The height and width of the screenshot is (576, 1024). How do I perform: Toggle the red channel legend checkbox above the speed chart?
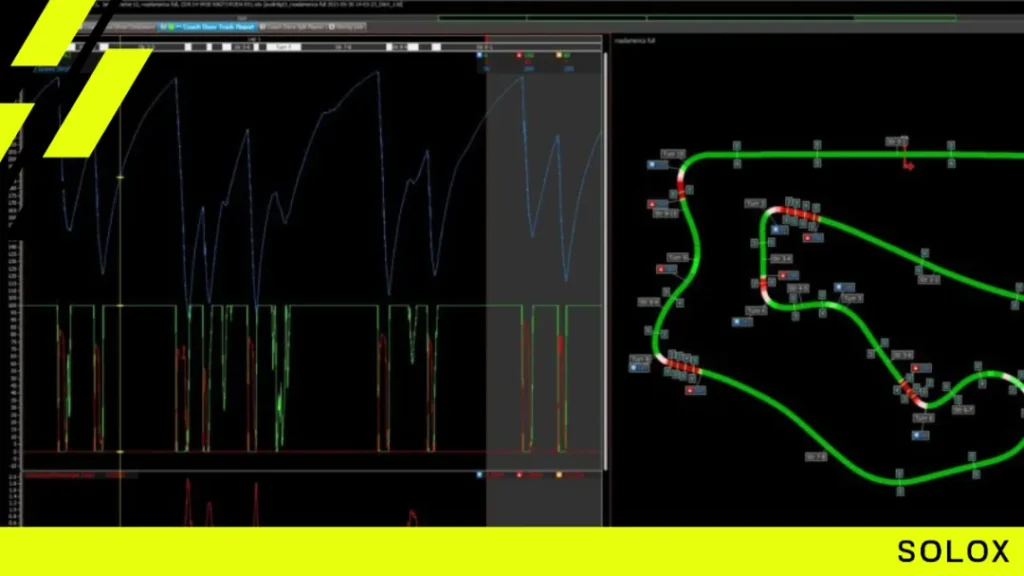tap(519, 56)
